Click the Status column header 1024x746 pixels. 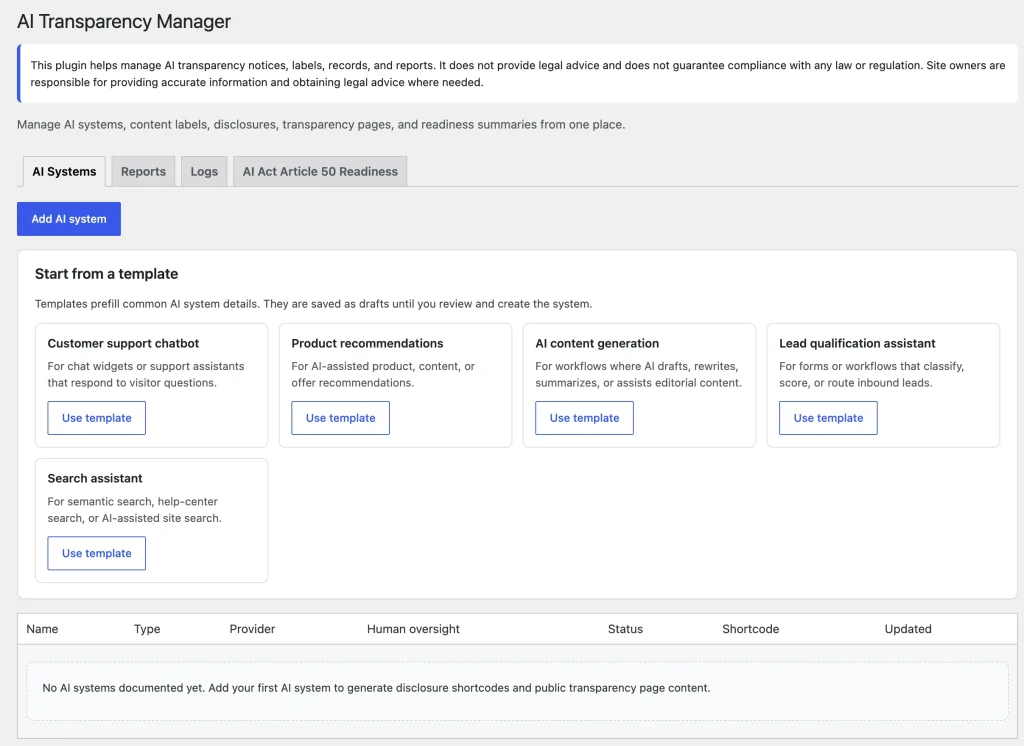(x=625, y=629)
